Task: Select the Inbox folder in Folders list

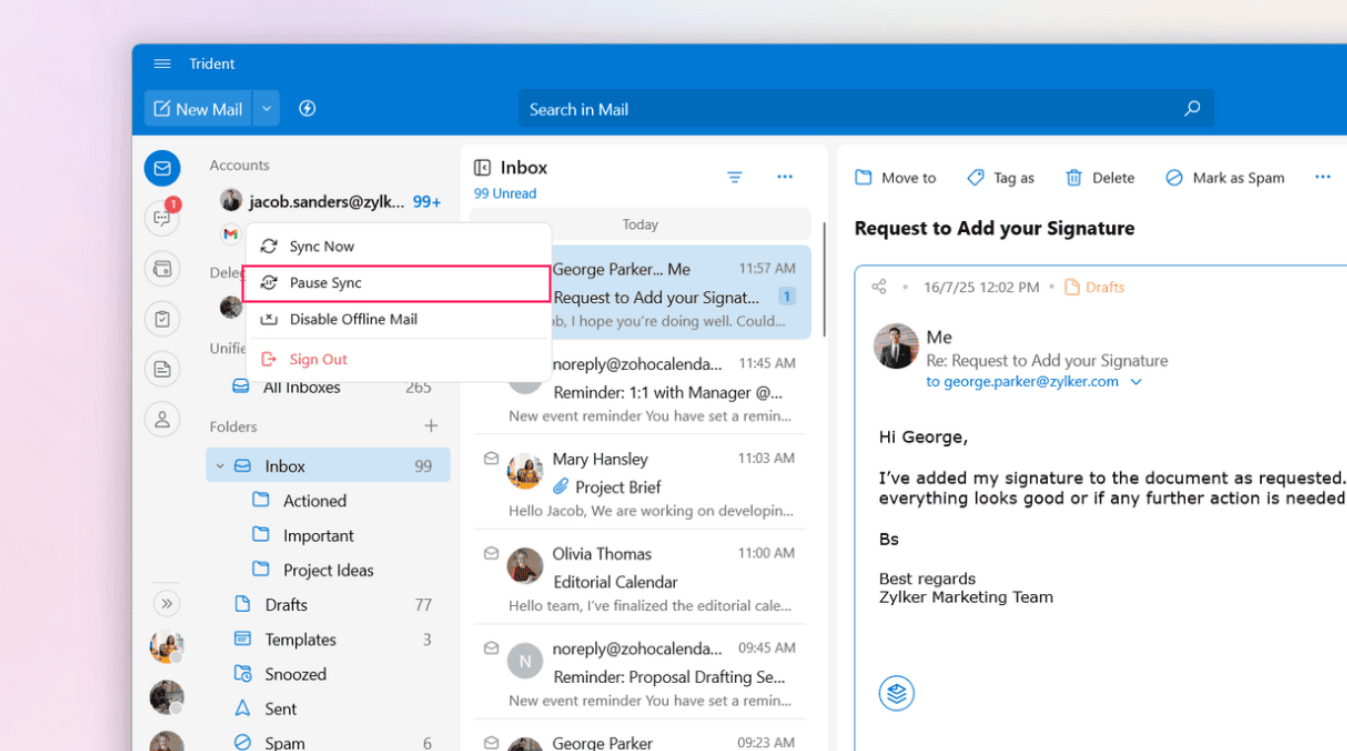Action: tap(328, 466)
